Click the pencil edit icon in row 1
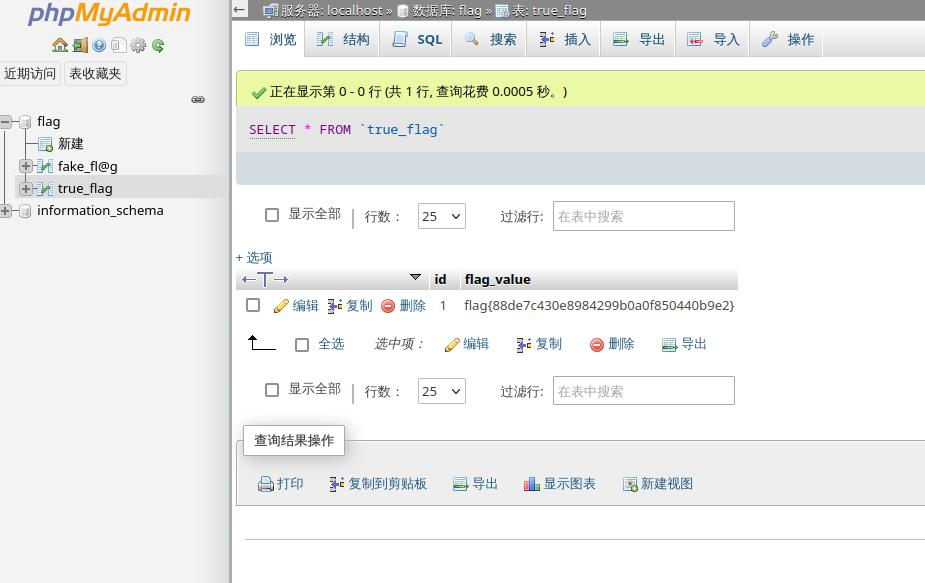Viewport: 925px width, 583px height. coord(282,306)
